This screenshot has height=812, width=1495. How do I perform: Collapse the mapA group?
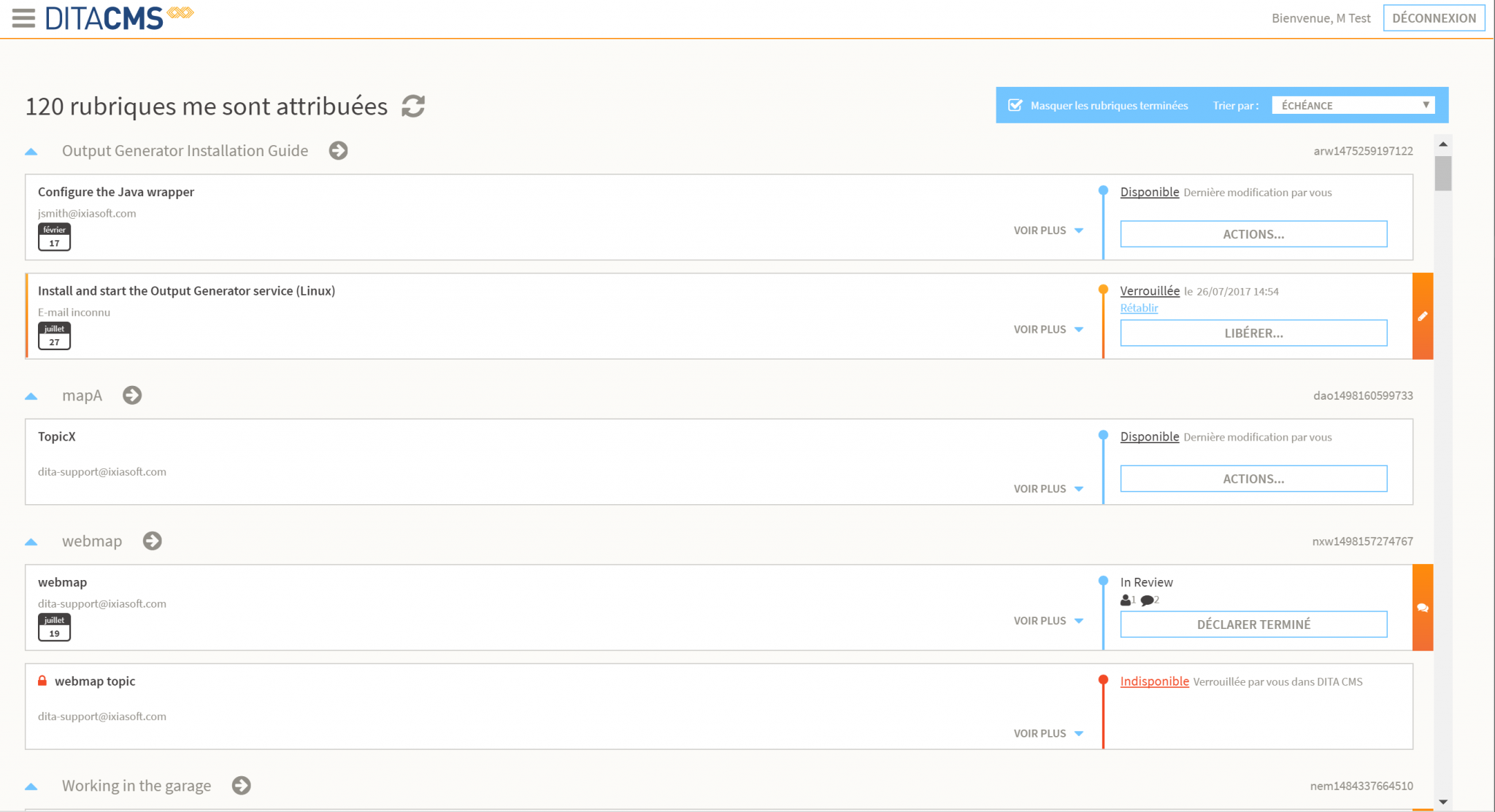point(31,395)
